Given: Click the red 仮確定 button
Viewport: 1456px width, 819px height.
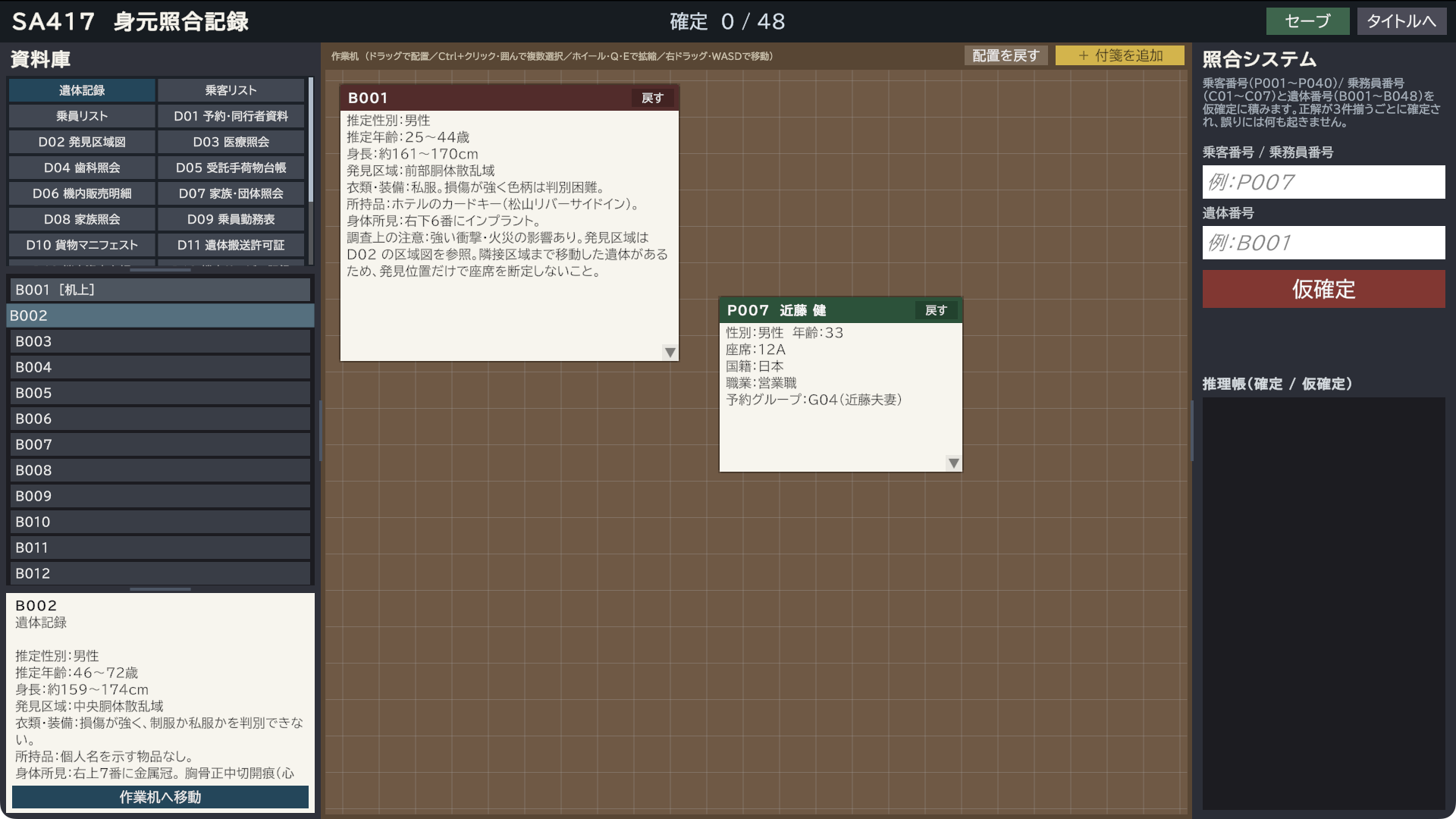Looking at the screenshot, I should pos(1323,289).
